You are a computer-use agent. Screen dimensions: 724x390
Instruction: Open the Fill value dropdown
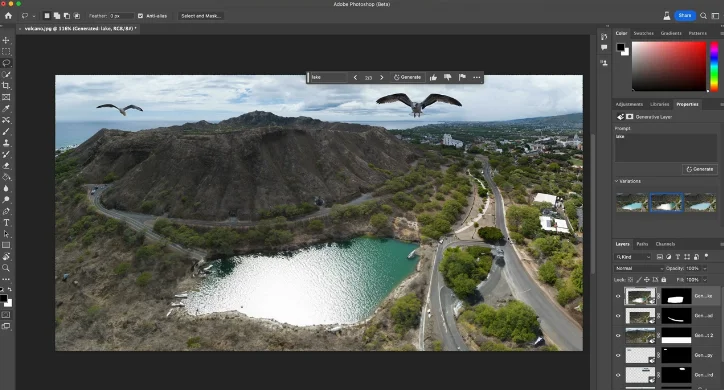point(705,280)
